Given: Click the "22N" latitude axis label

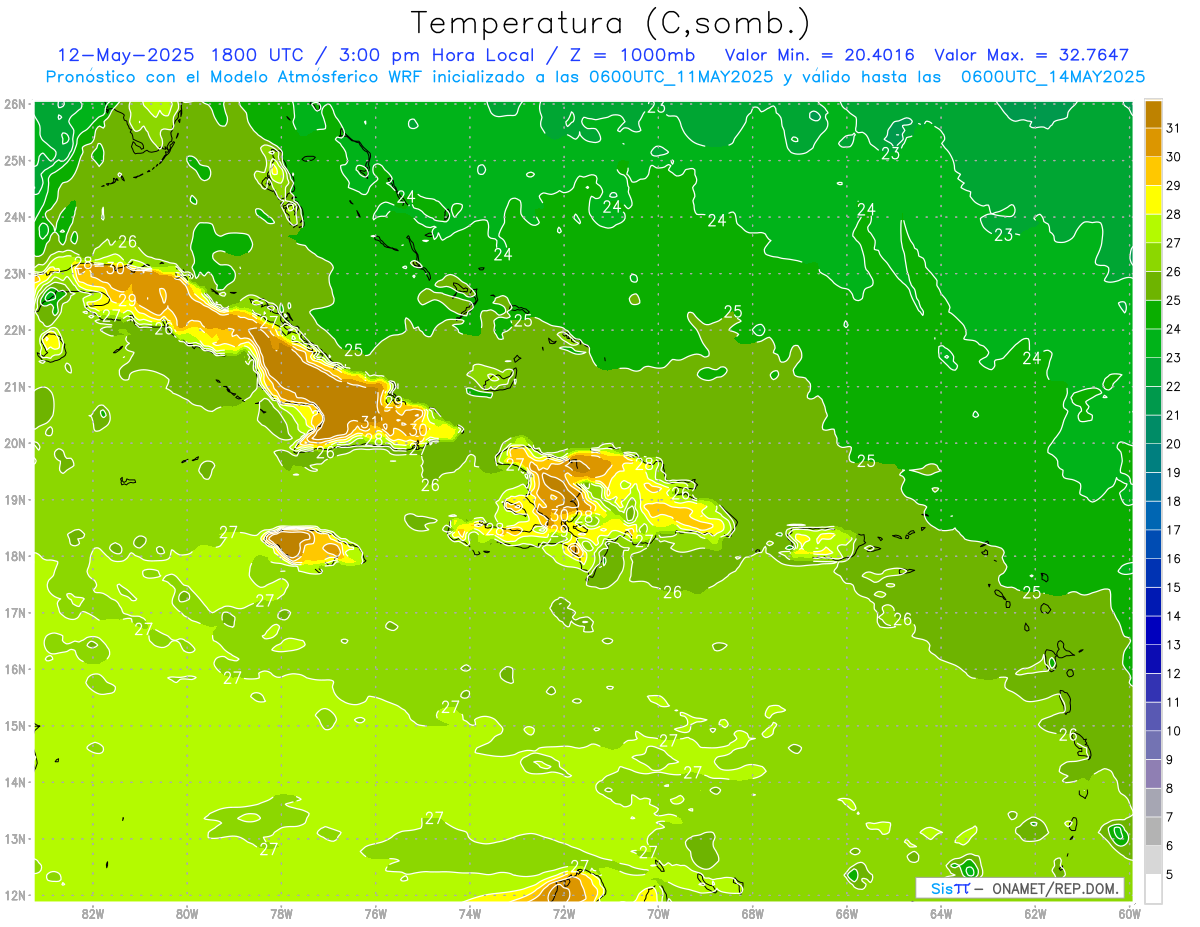Looking at the screenshot, I should point(15,330).
